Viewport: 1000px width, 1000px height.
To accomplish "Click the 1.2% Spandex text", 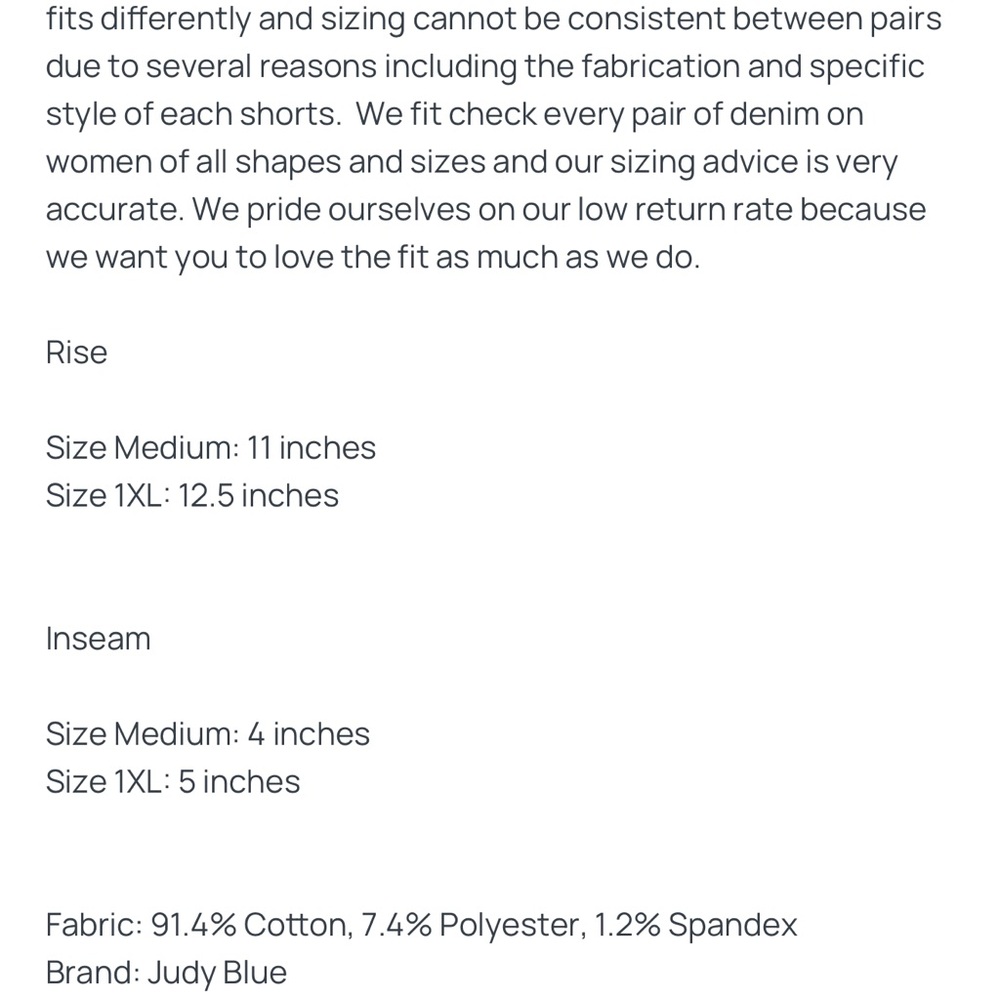I will click(696, 925).
